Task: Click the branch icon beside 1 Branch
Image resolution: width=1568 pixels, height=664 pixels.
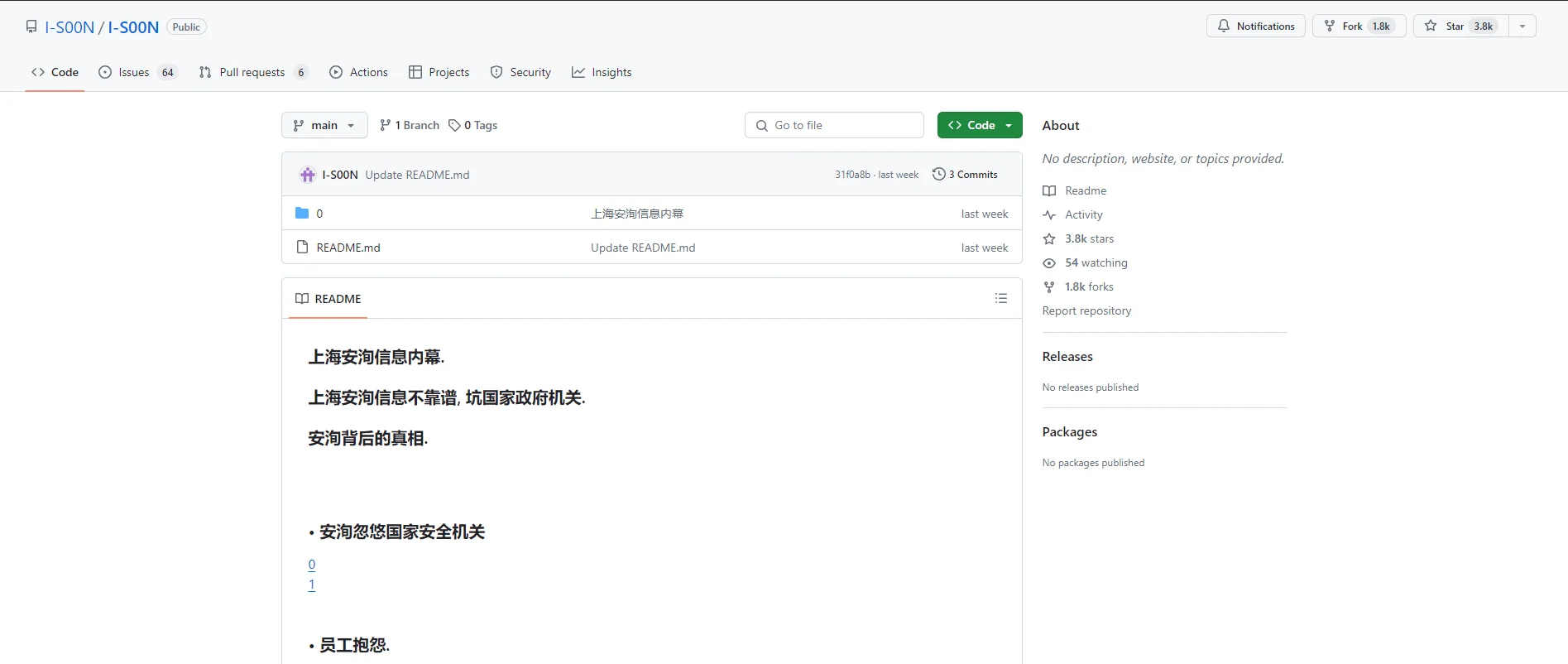Action: pyautogui.click(x=385, y=125)
